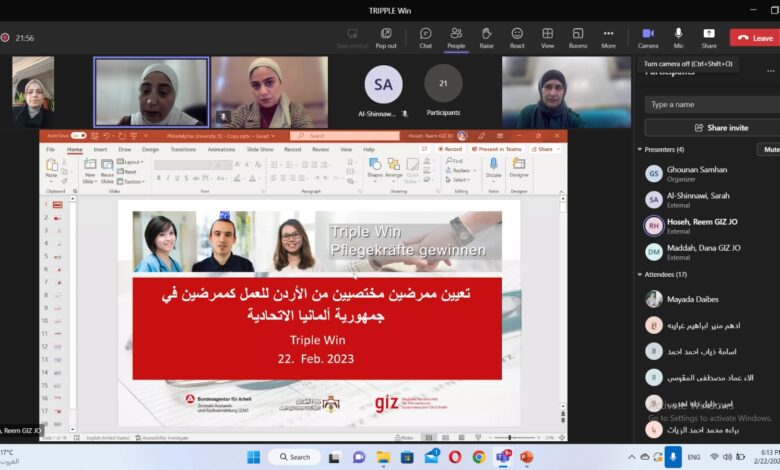Raise your hand in the meeting
This screenshot has height=470, width=780.
point(487,38)
